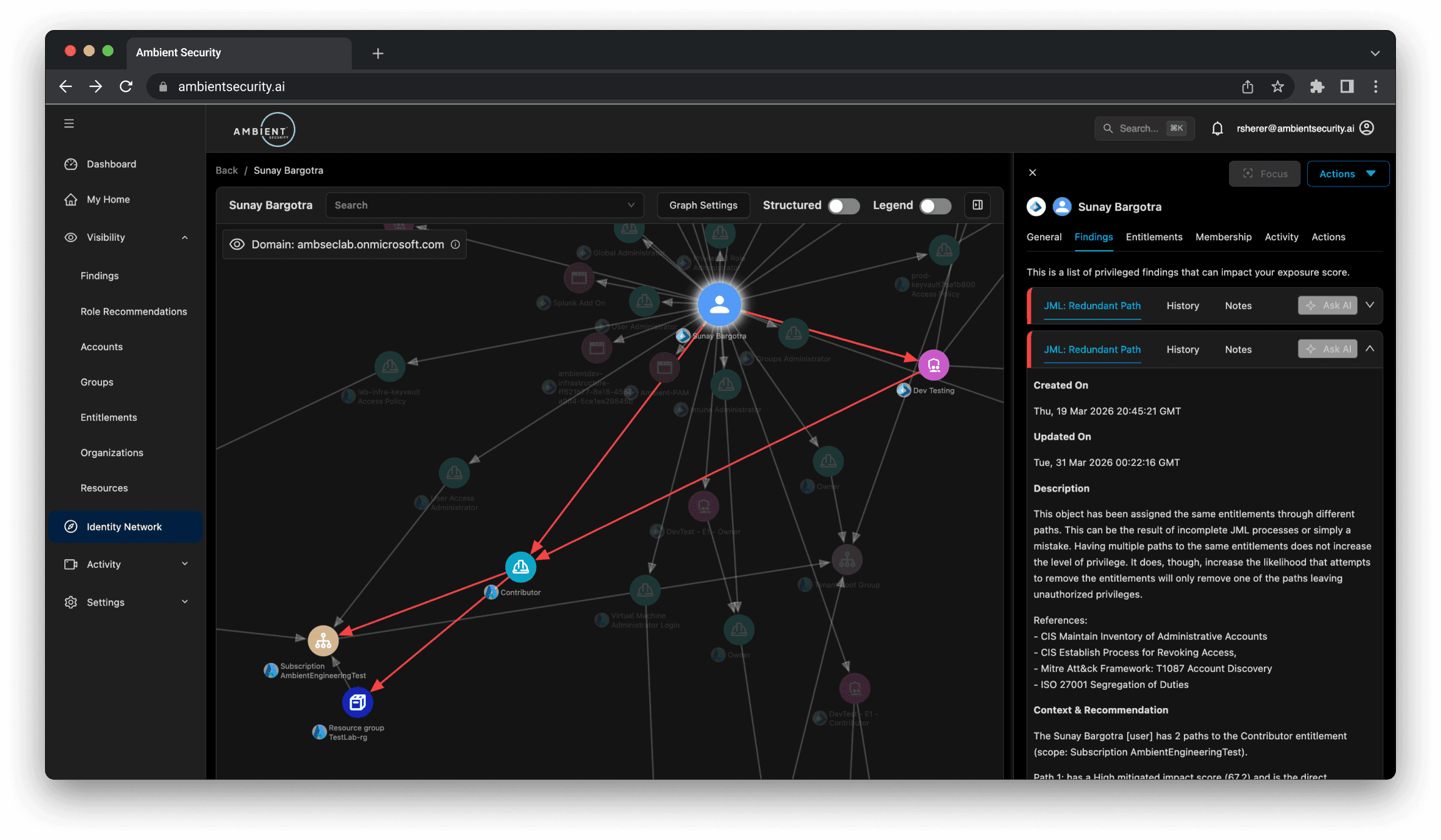Click the notification bell icon

tap(1217, 128)
